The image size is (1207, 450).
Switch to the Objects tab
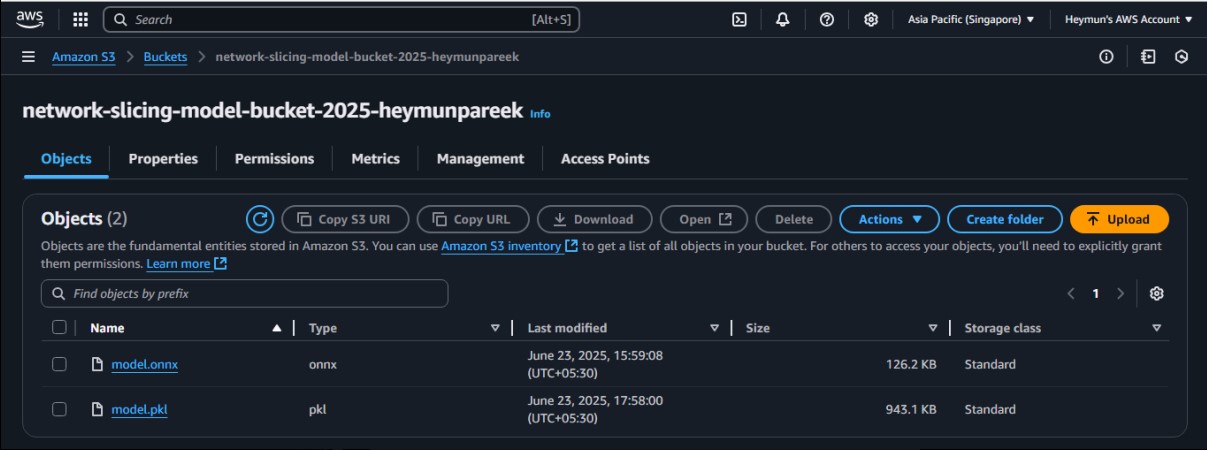[66, 158]
